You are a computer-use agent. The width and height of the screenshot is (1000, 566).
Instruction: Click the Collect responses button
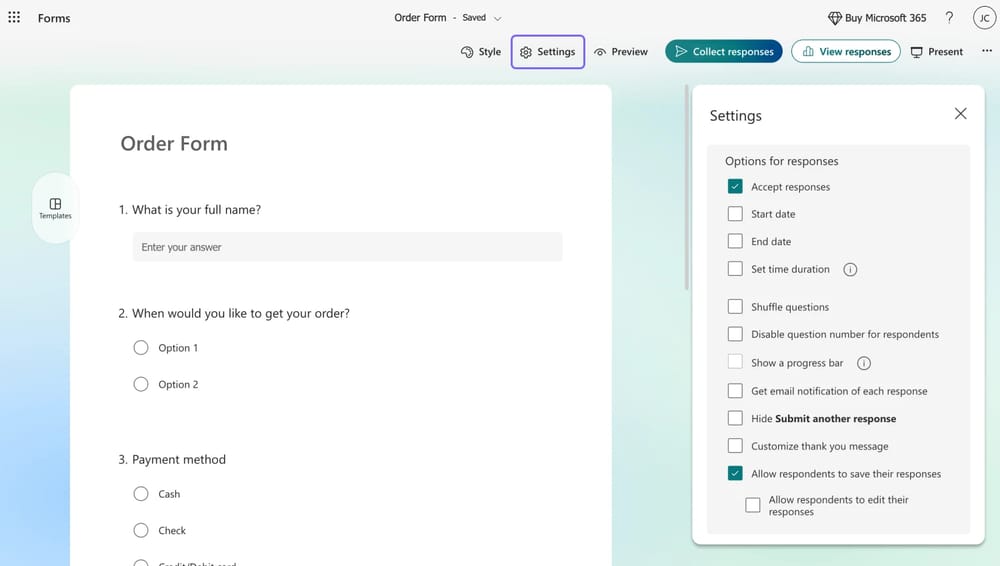(x=724, y=52)
